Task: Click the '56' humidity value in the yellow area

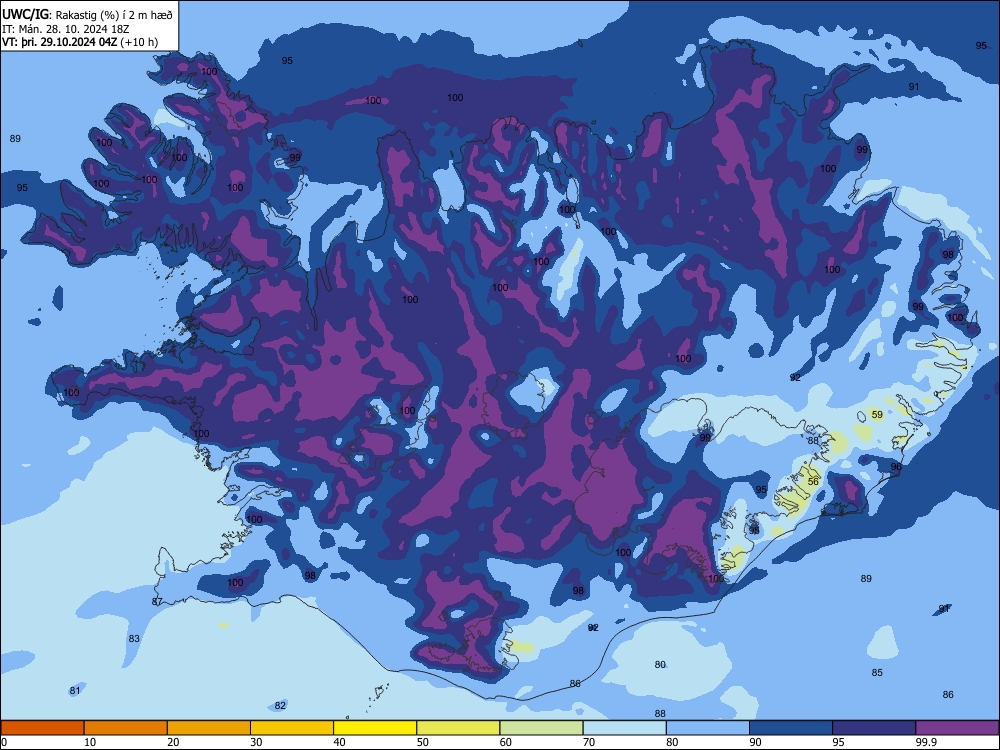Action: pyautogui.click(x=812, y=482)
